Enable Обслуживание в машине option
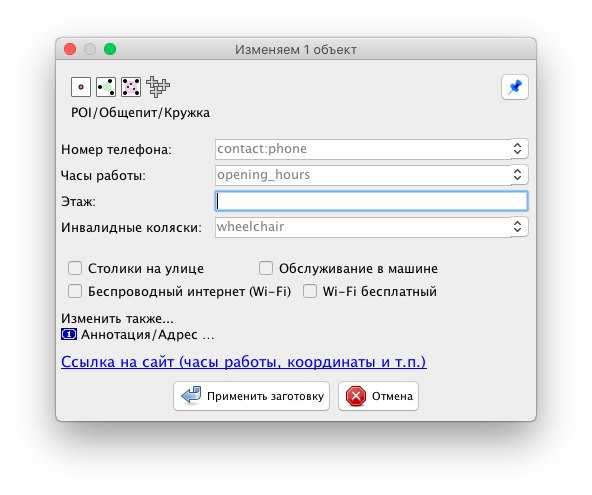 tap(266, 268)
